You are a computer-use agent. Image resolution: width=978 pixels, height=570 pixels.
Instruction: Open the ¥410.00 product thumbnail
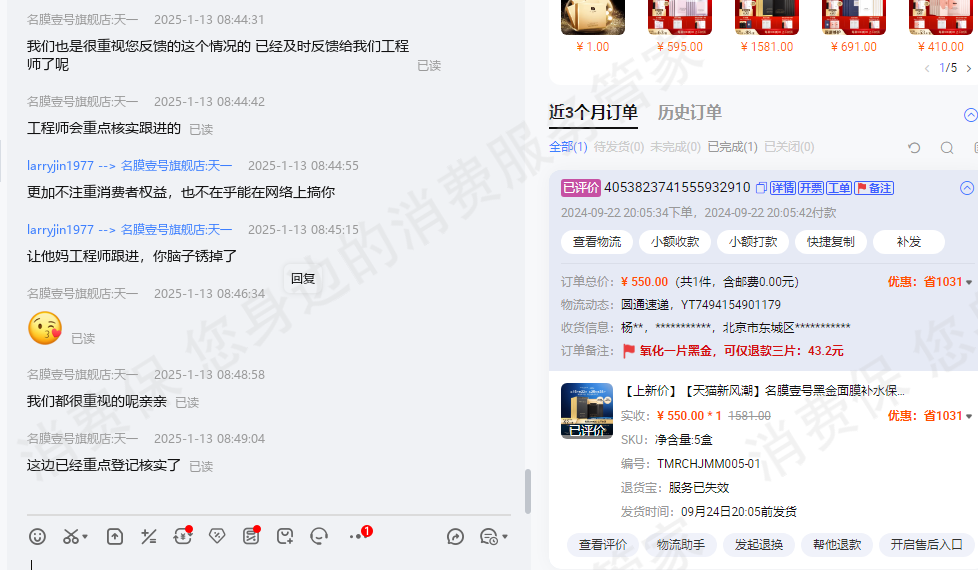941,17
